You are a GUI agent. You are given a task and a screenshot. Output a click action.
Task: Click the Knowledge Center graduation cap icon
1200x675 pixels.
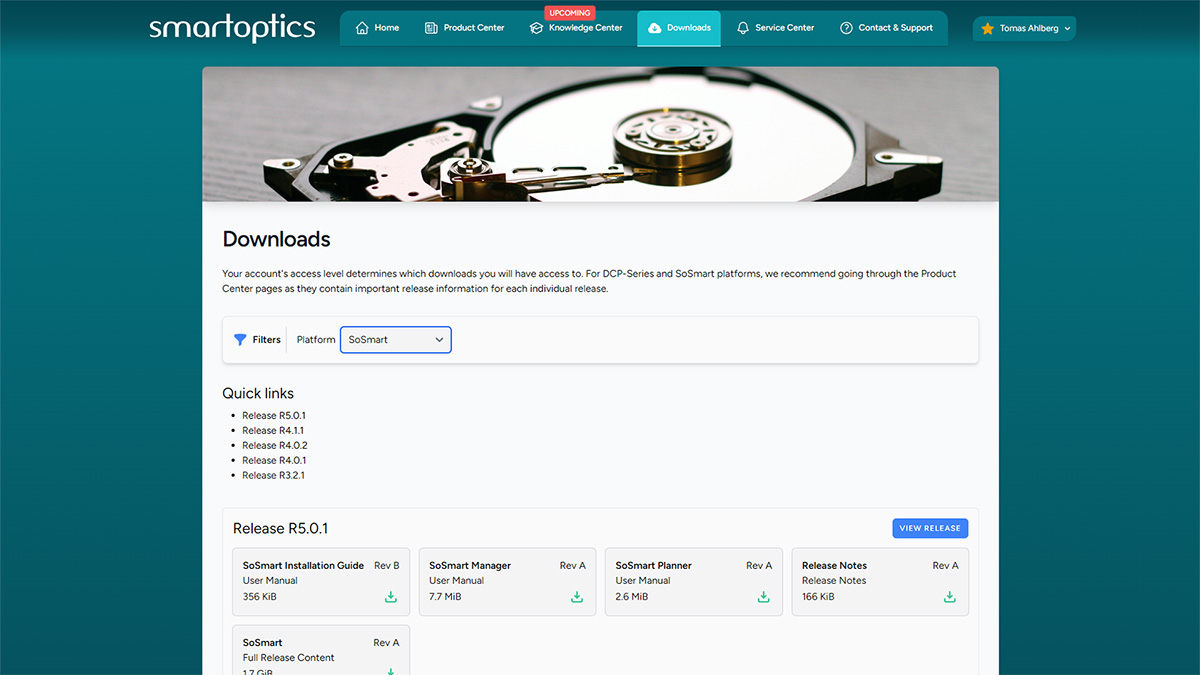(x=536, y=28)
